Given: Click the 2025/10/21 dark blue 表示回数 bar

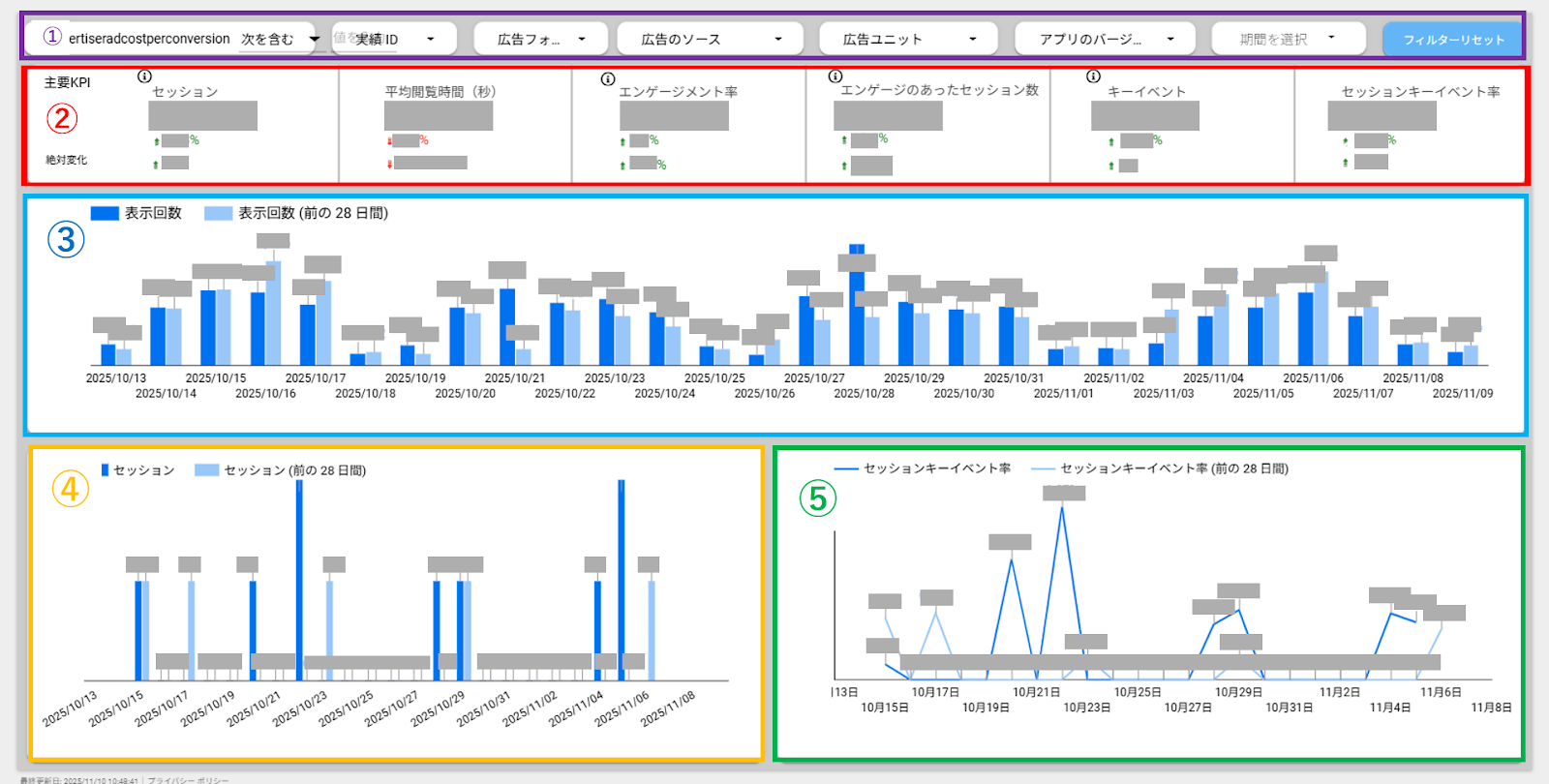Looking at the screenshot, I should point(507,326).
